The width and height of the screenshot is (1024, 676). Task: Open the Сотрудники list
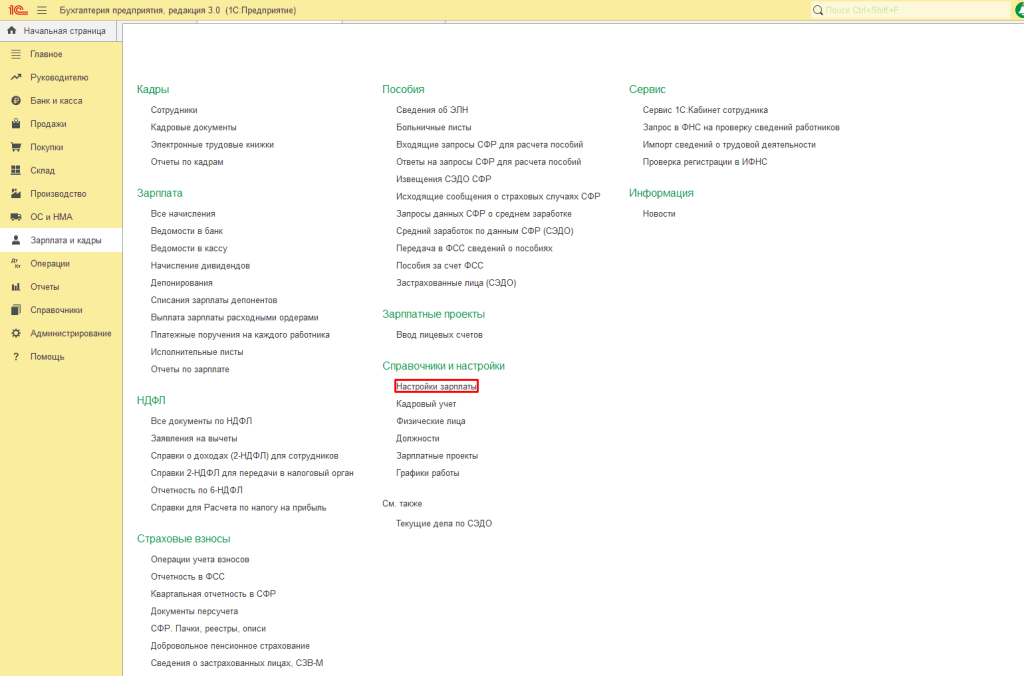click(x=174, y=110)
